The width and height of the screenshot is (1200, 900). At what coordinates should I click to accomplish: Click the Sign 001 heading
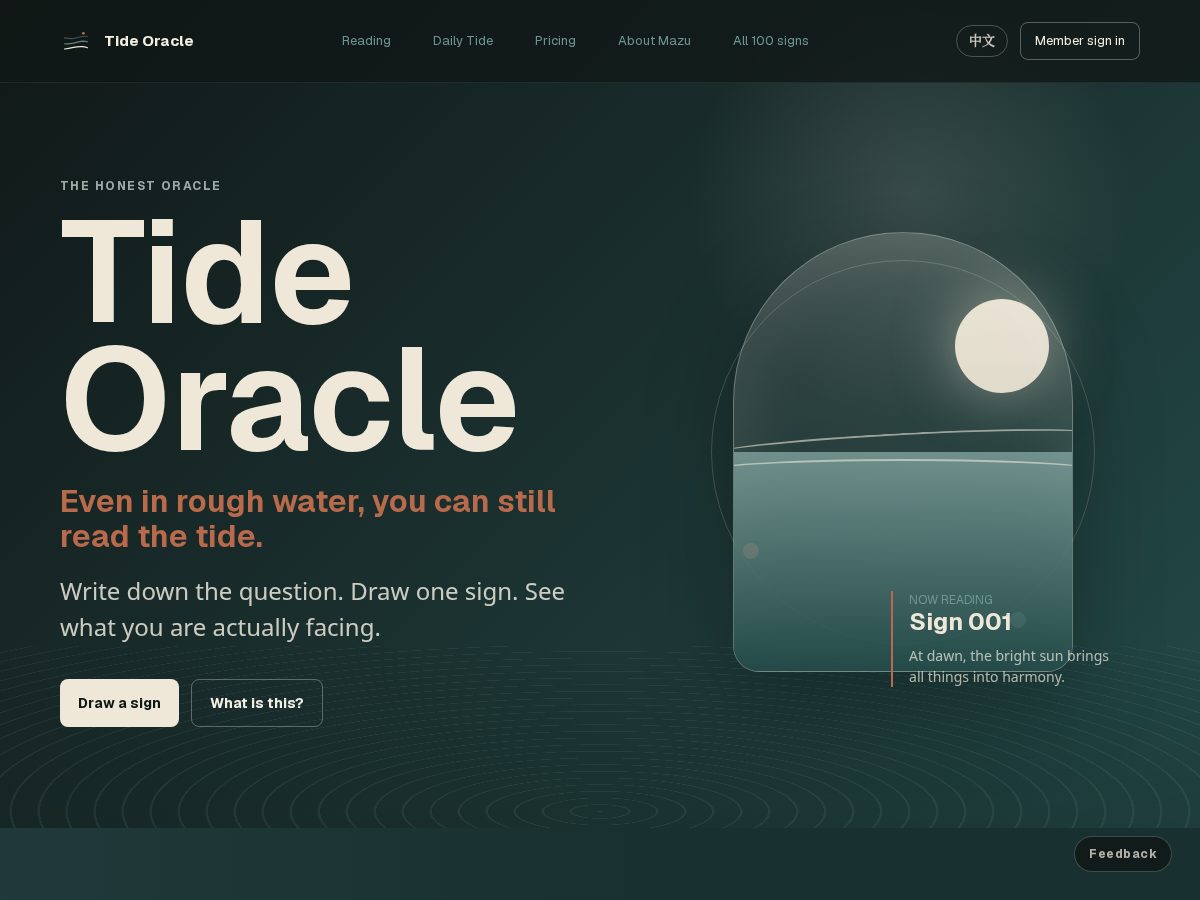(960, 622)
